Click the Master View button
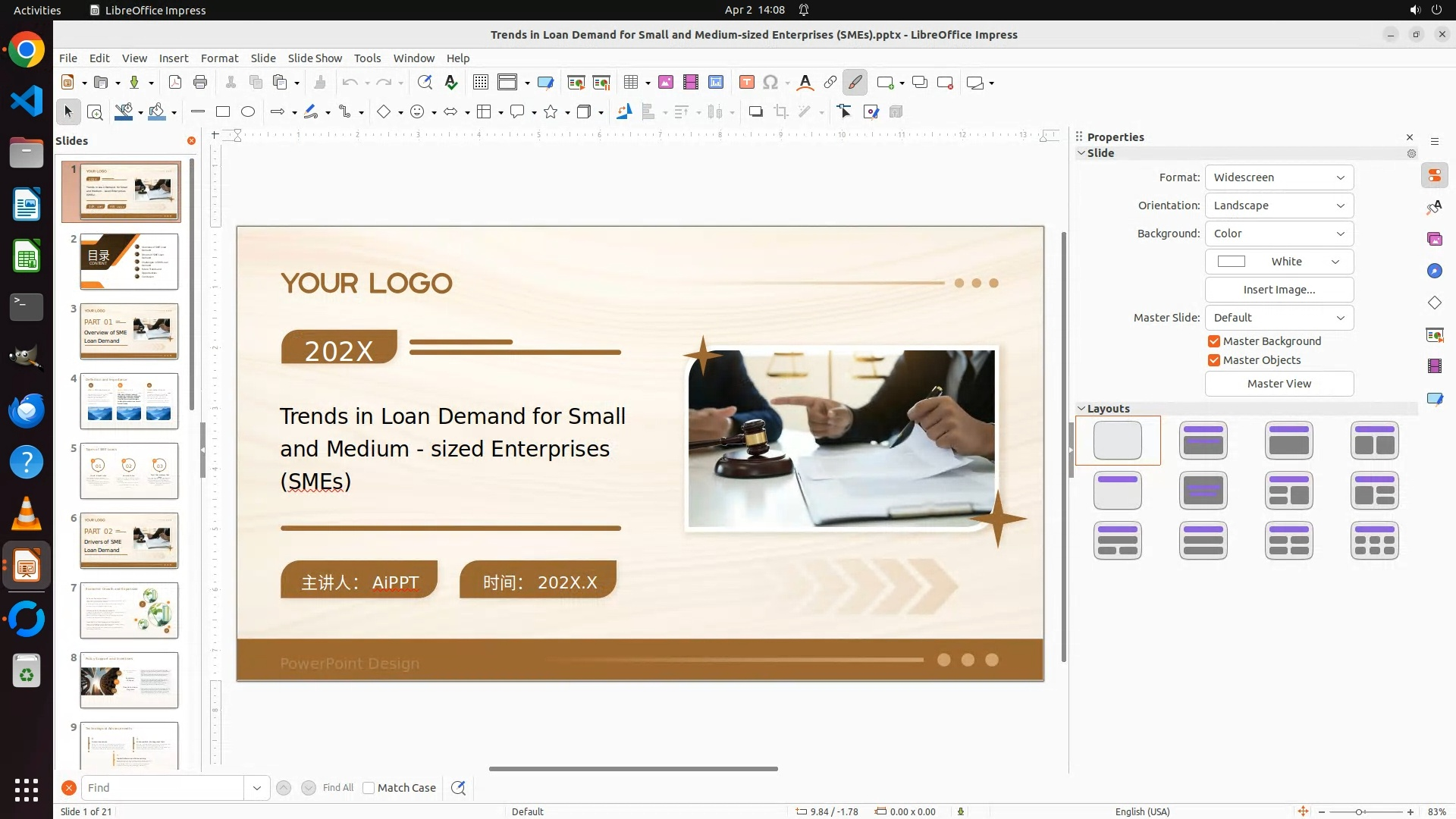Screen dimensions: 1456x819 pos(1279,384)
